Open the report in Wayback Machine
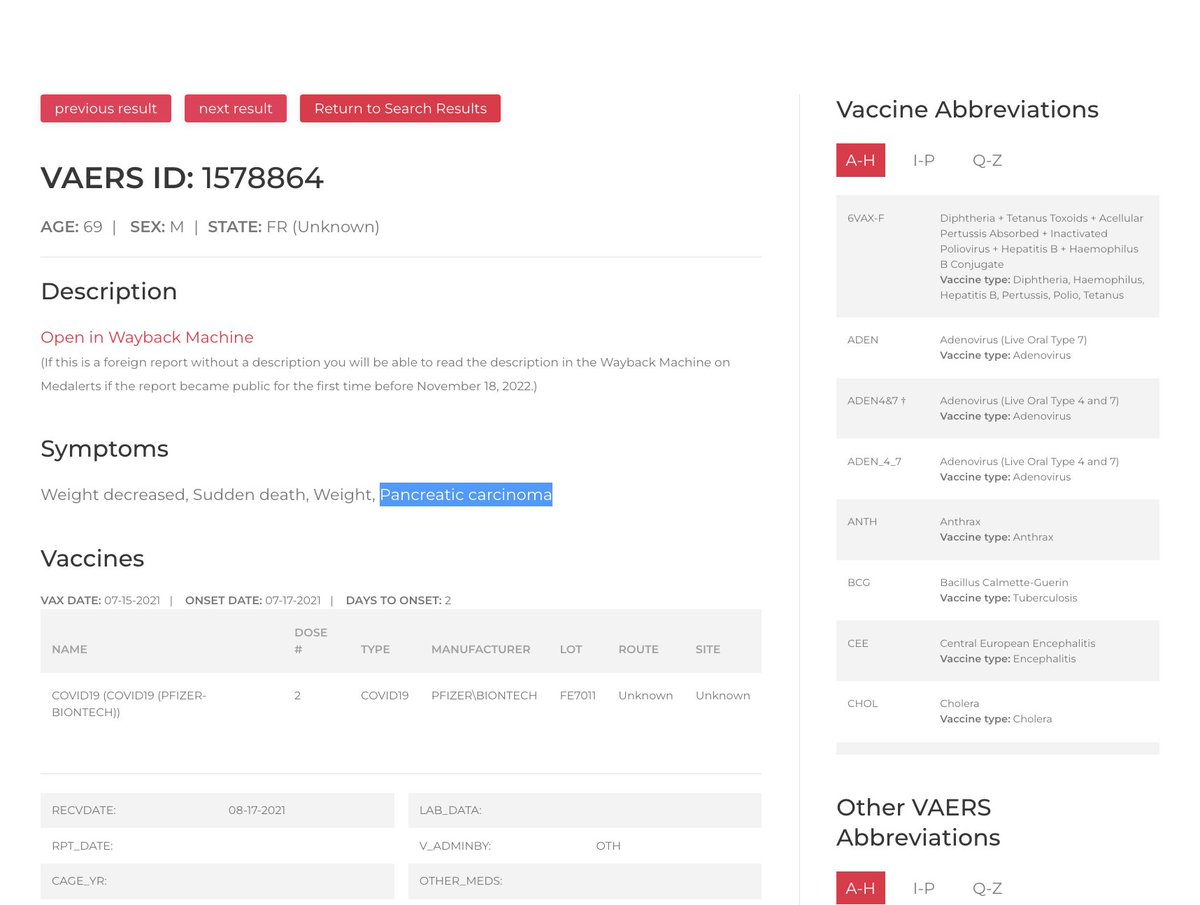 point(147,337)
